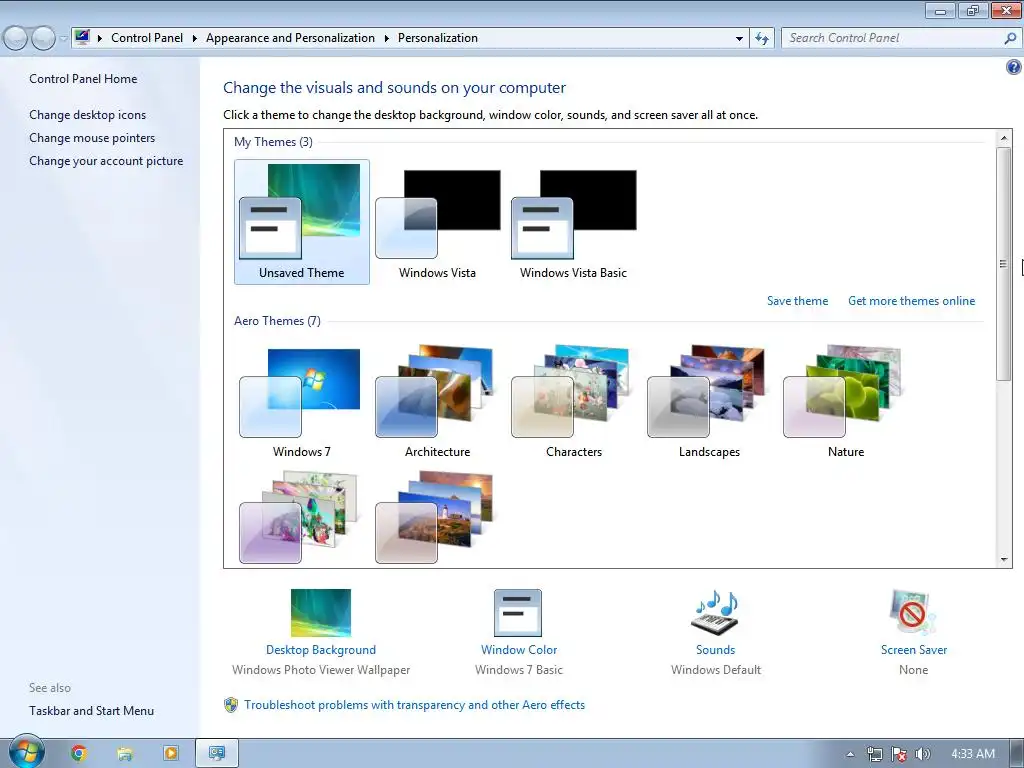Open Taskbar and Start Menu link
The image size is (1024, 768).
[x=91, y=711]
